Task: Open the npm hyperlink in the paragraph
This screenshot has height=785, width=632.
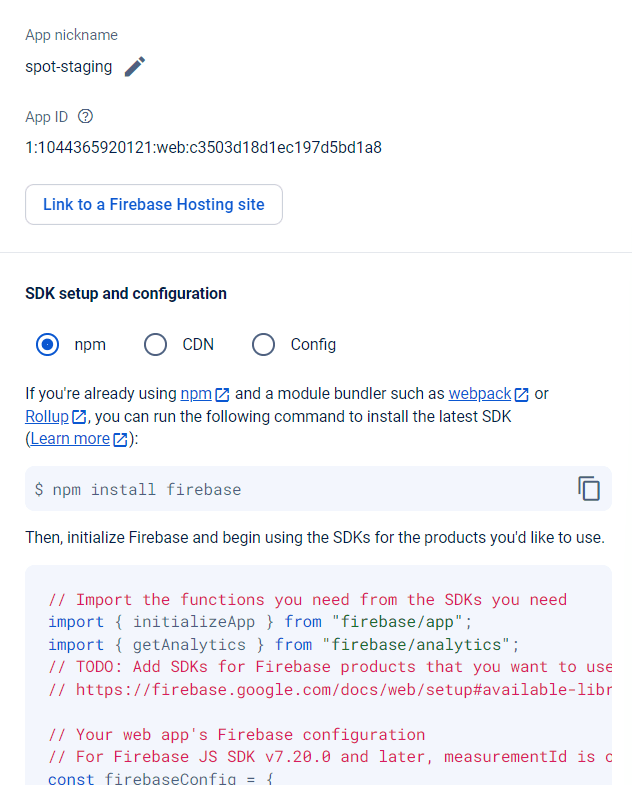Action: pyautogui.click(x=196, y=394)
